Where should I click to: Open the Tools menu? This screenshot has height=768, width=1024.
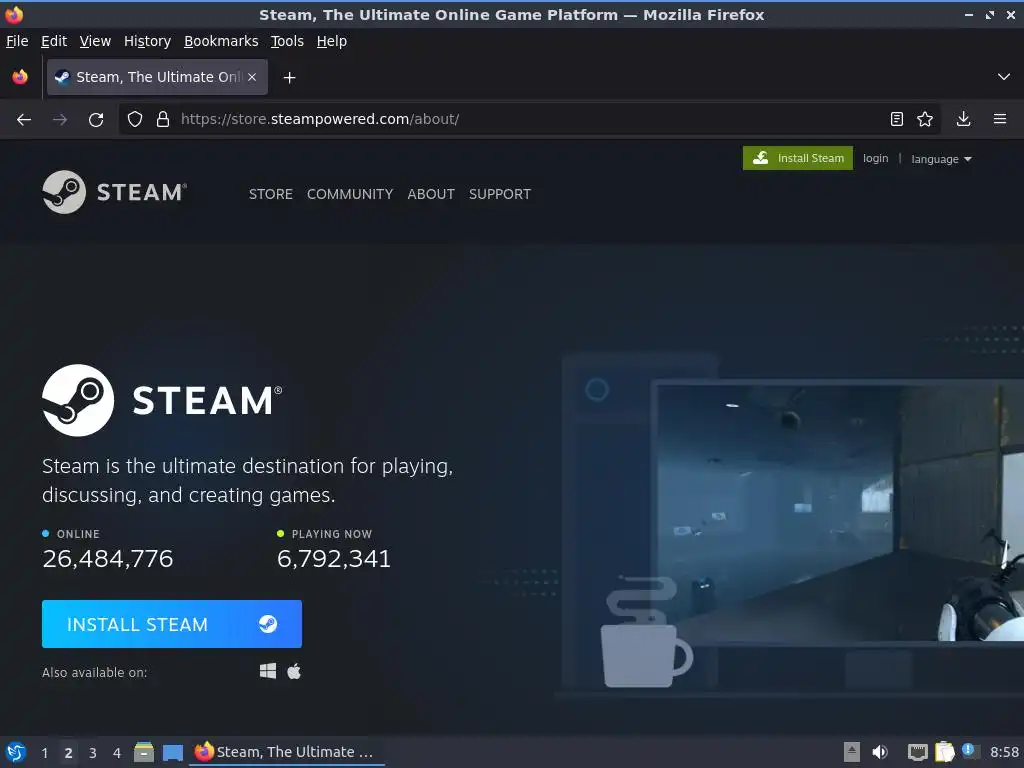coord(287,41)
